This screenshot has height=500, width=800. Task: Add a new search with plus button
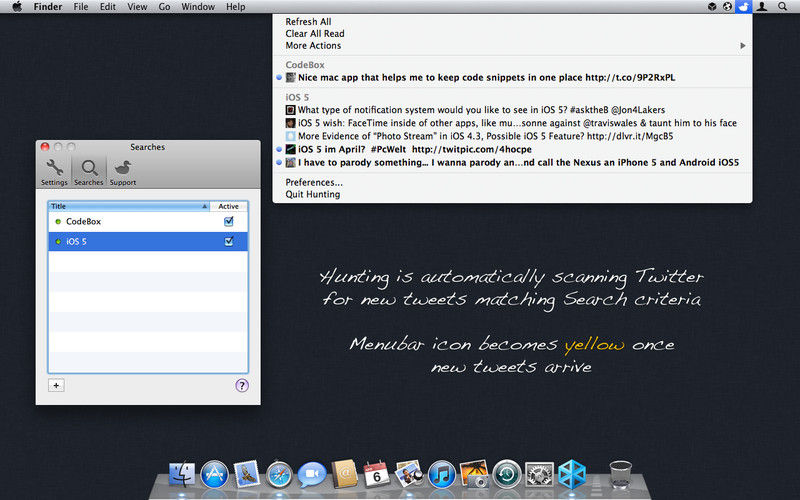pyautogui.click(x=56, y=385)
